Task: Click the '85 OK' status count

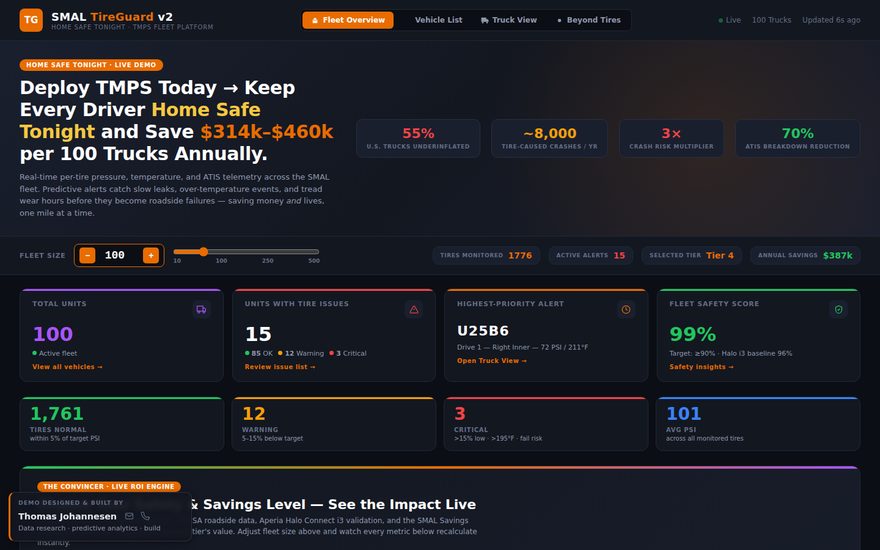Action: 259,353
